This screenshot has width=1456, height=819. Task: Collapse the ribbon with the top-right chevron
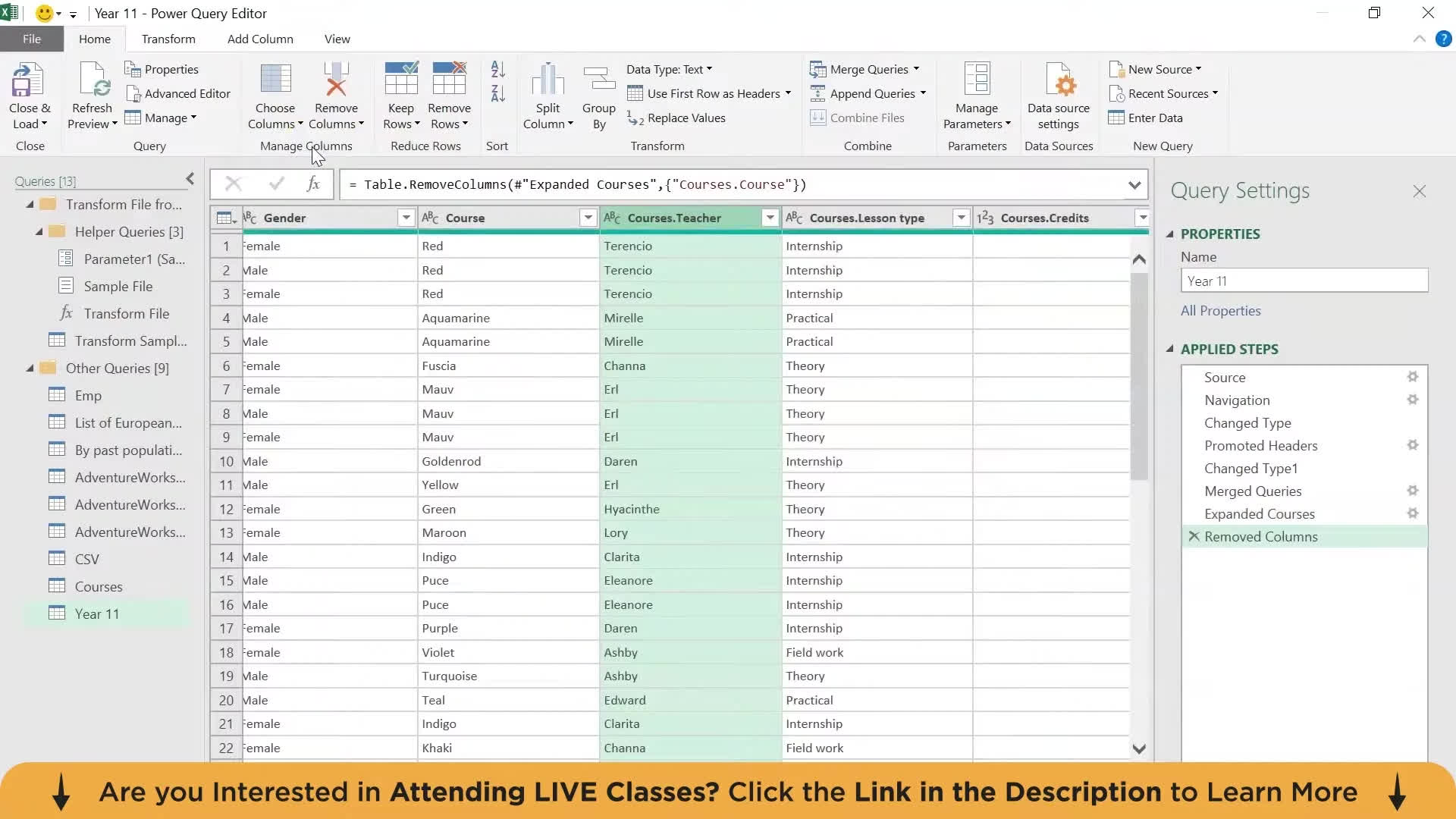(x=1419, y=39)
